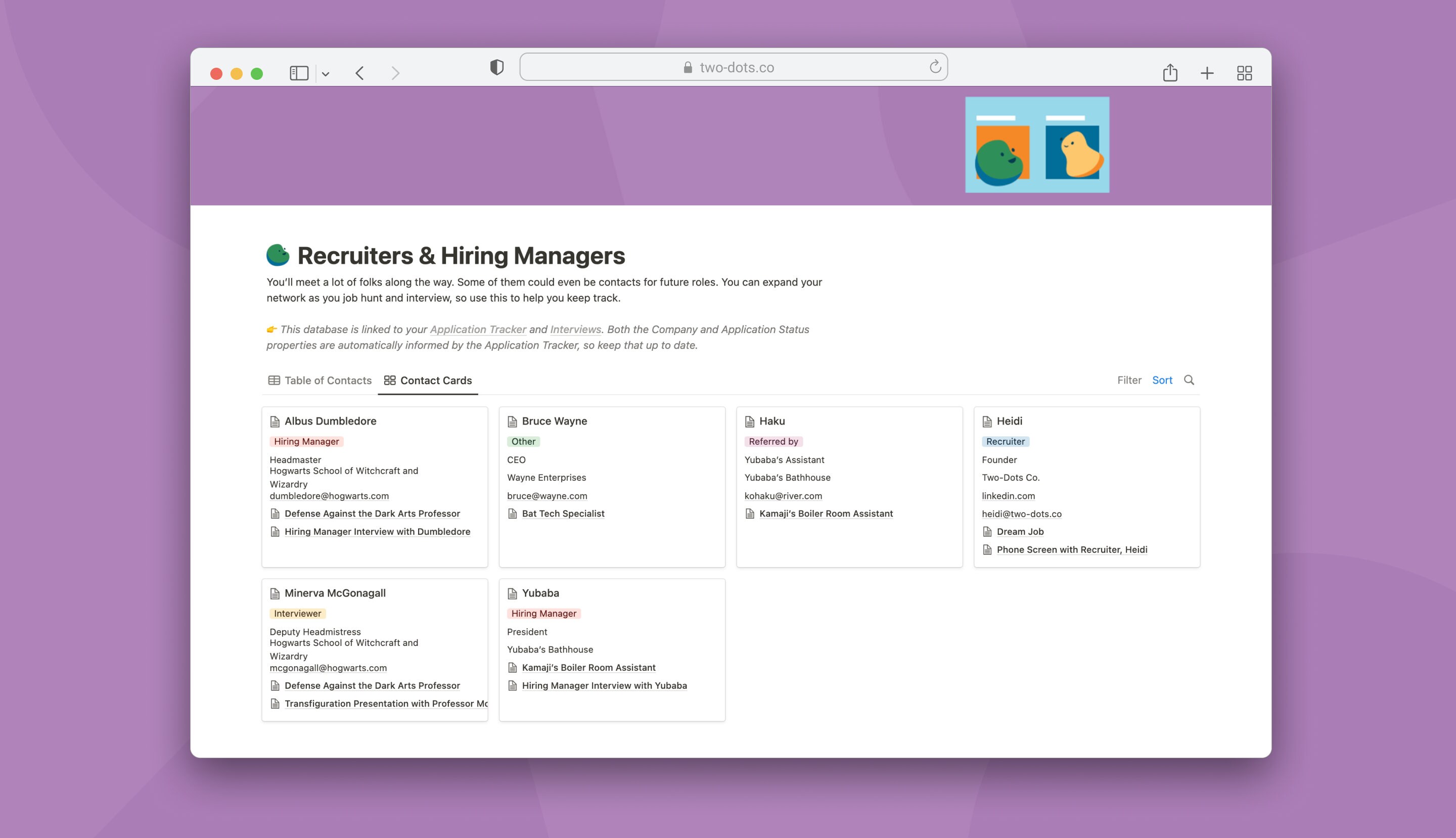Viewport: 1456px width, 838px height.
Task: Open Phone Screen with Recruiter, Heidi
Action: 1072,549
